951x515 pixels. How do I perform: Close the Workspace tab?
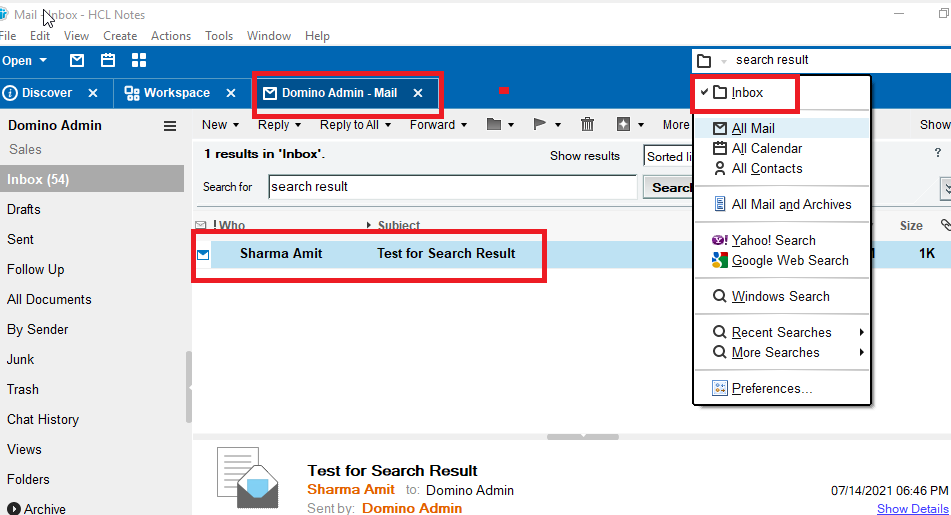pyautogui.click(x=231, y=93)
